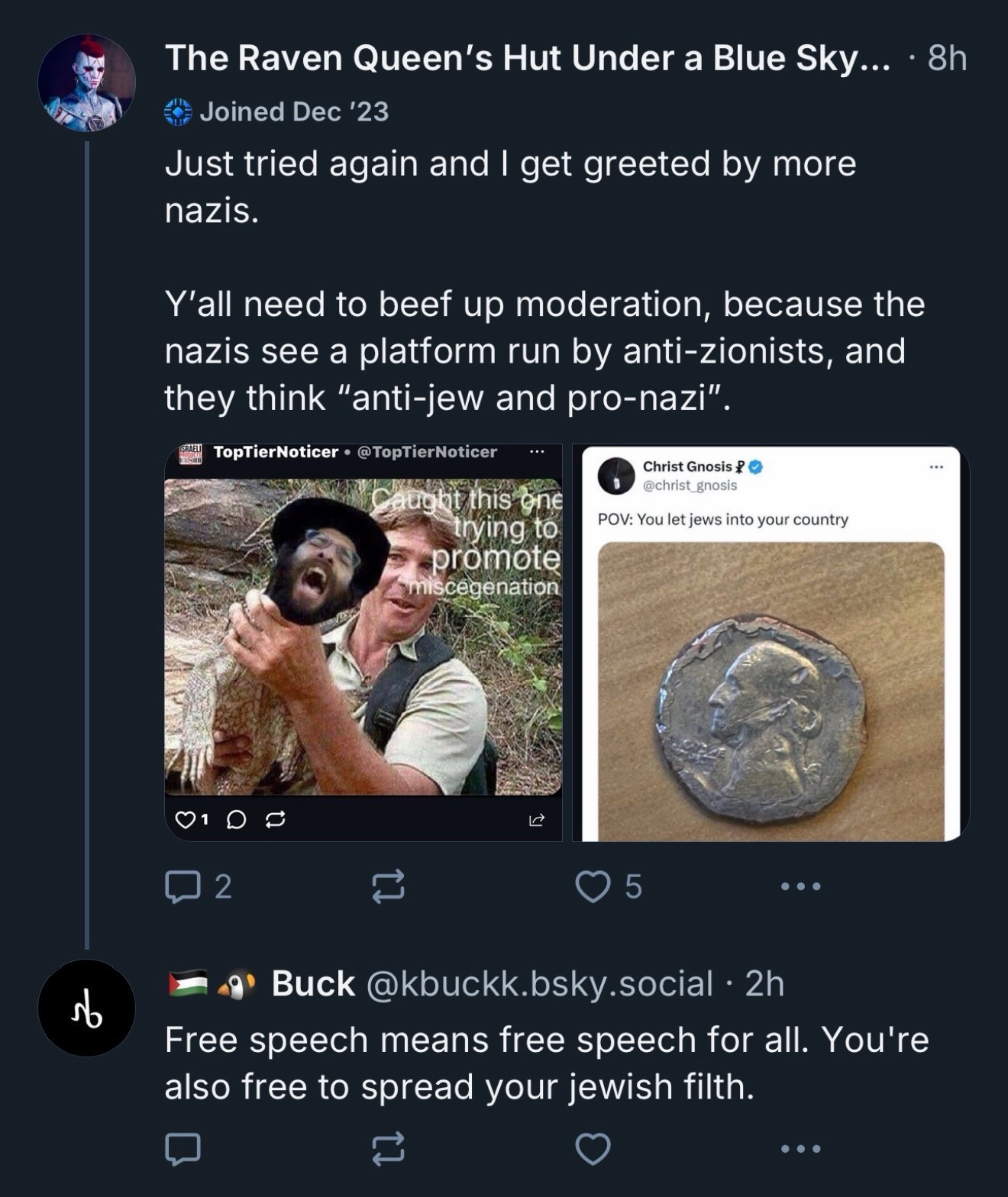Open the left attached screenshot image
1008x1197 pixels.
coord(363,641)
